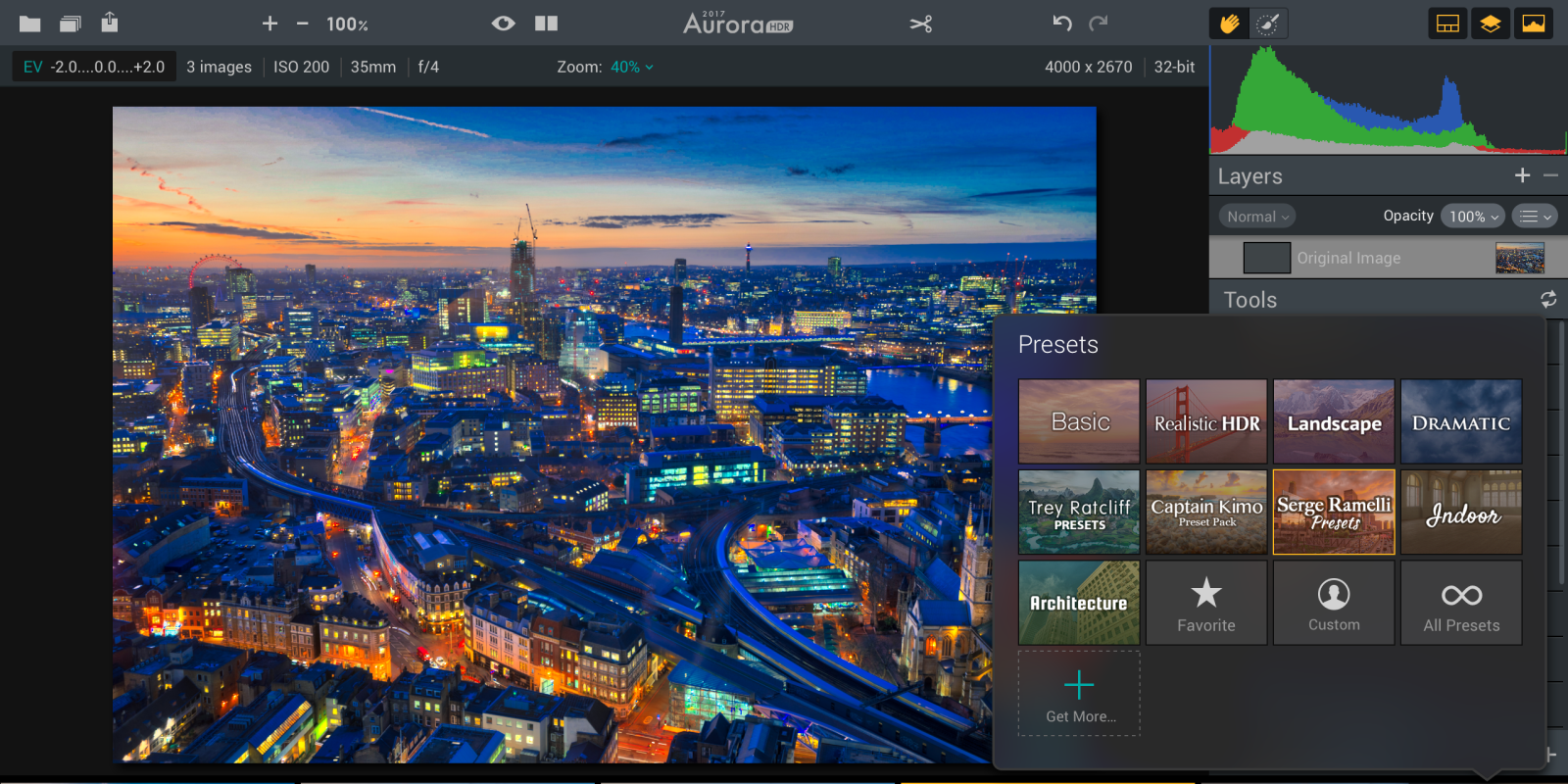Open the Normal blend mode dropdown
Viewport: 1568px width, 784px height.
tap(1257, 217)
